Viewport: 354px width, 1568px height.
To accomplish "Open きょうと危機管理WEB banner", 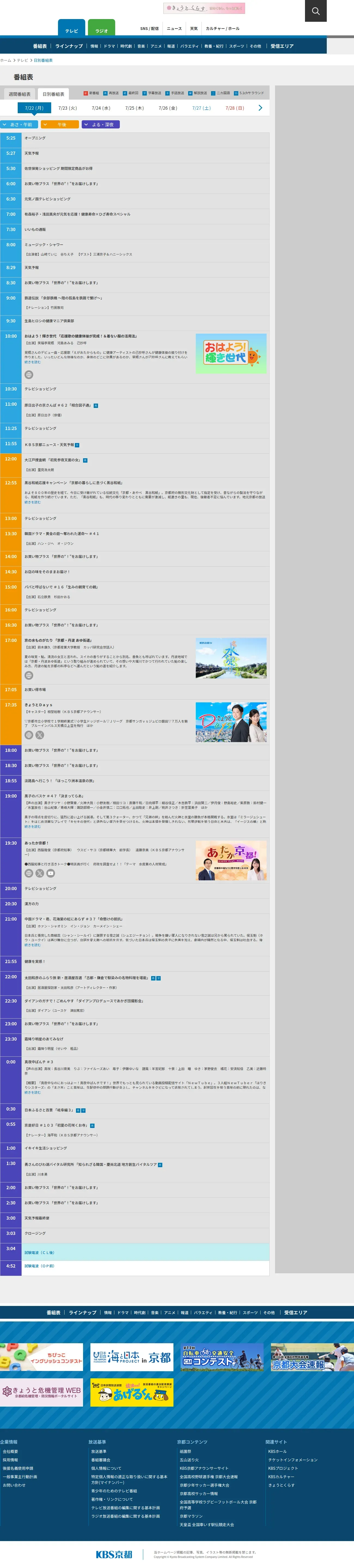I will click(x=41, y=1393).
